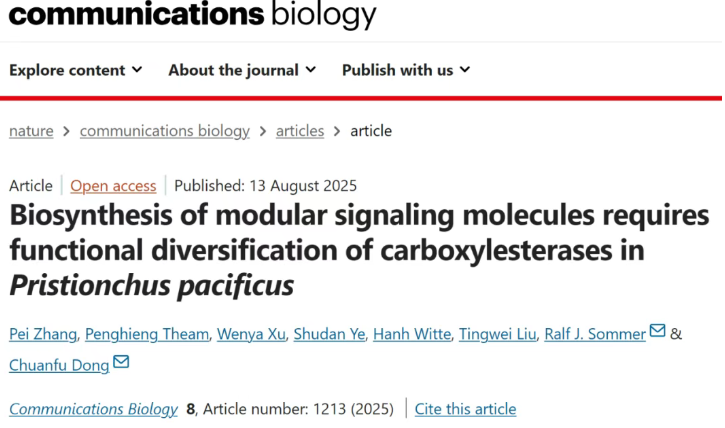Go to the nature breadcrumb link
Viewport: 725px width, 428px height.
(31, 131)
